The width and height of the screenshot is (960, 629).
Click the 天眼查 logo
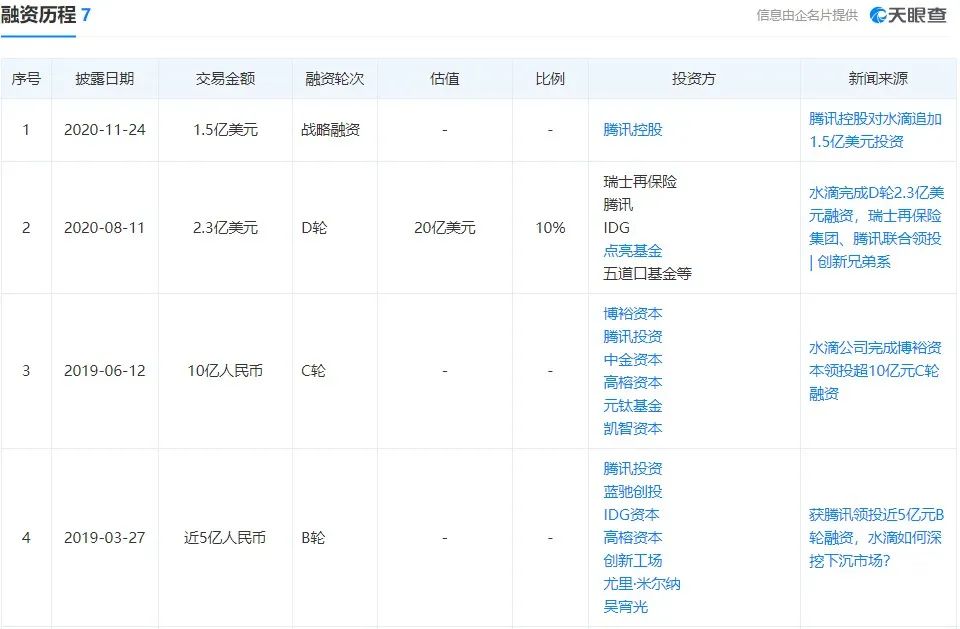coord(909,15)
